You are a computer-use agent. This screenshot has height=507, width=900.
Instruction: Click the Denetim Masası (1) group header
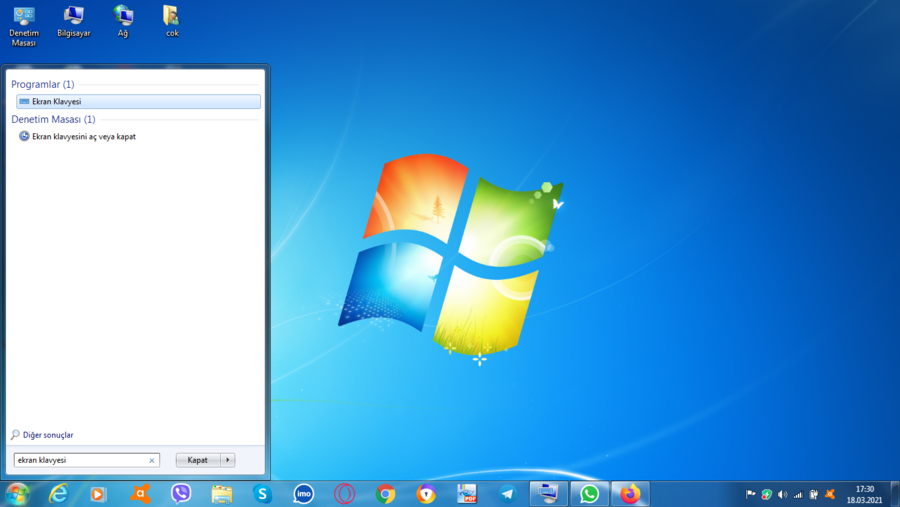click(53, 119)
